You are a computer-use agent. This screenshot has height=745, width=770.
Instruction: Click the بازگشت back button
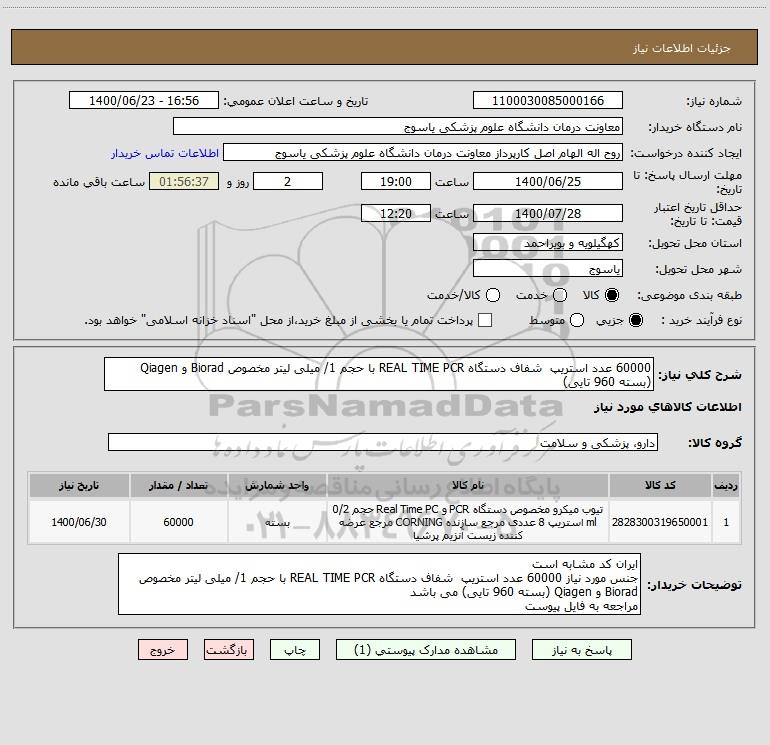229,650
